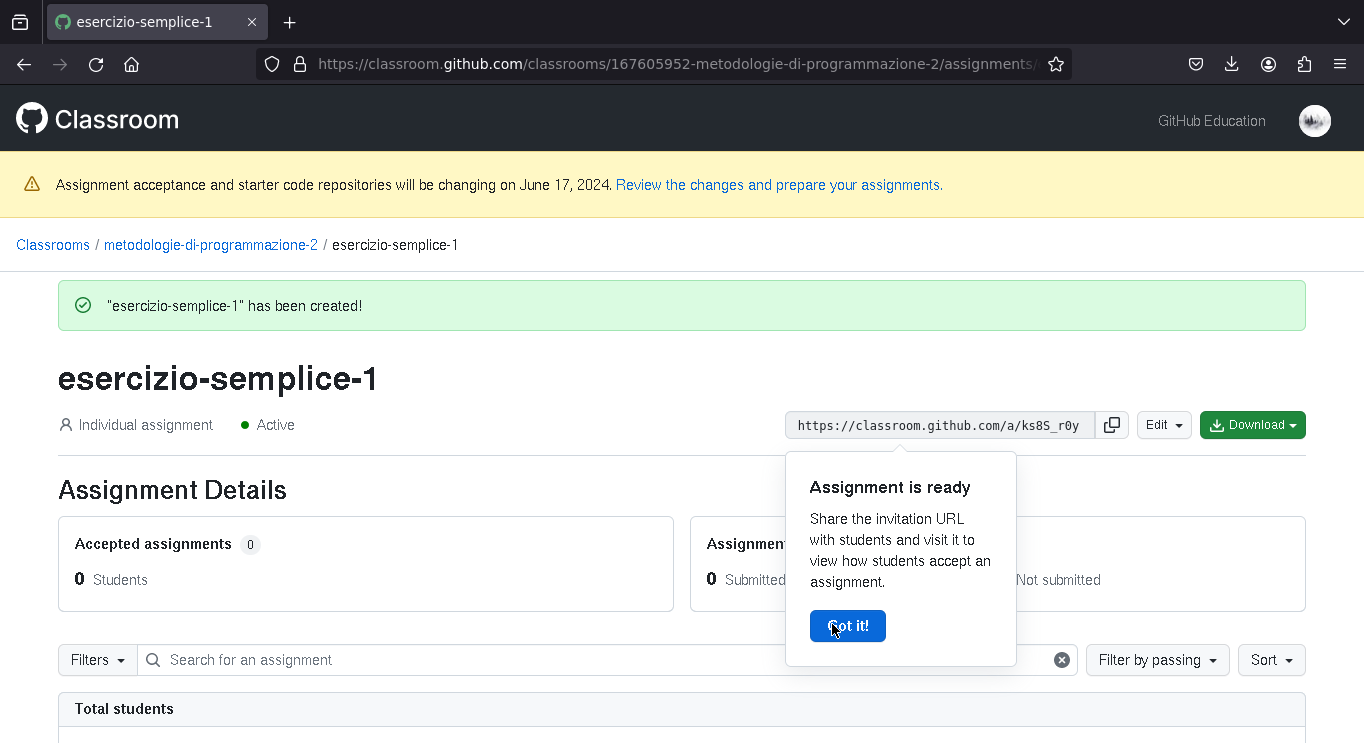Screen dimensions: 1364x743
Task: Open the user avatar menu
Action: (1315, 121)
